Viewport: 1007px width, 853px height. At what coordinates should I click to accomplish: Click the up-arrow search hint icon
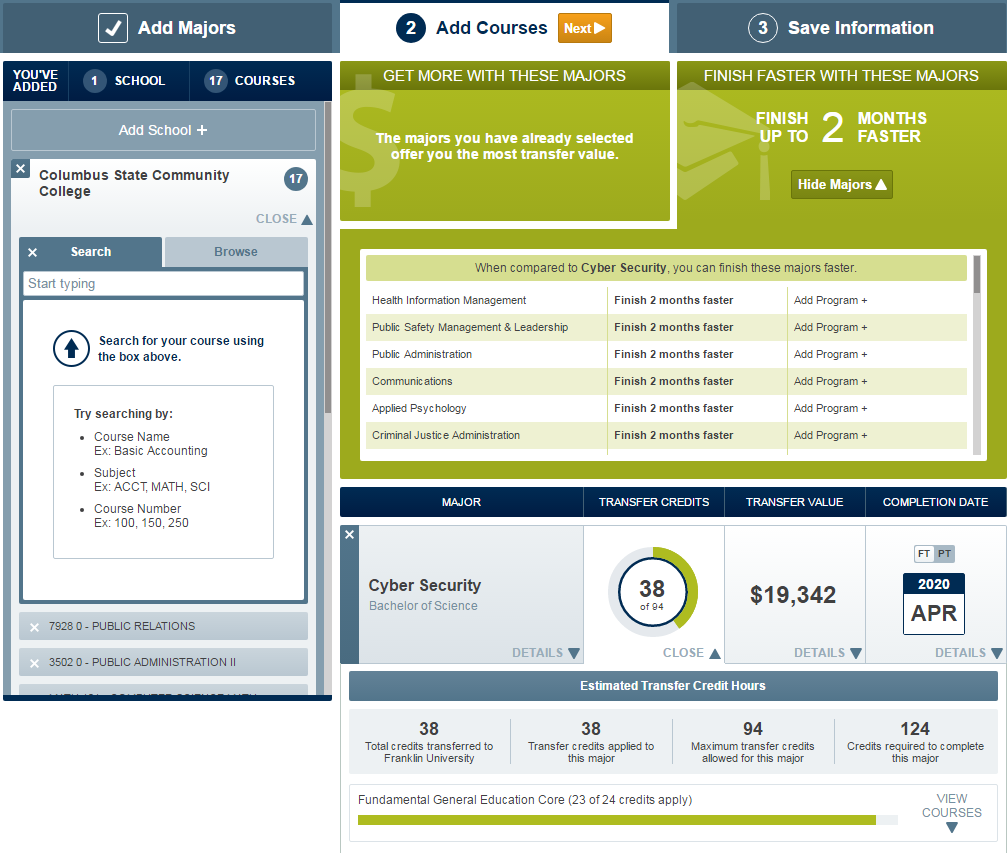coord(71,349)
